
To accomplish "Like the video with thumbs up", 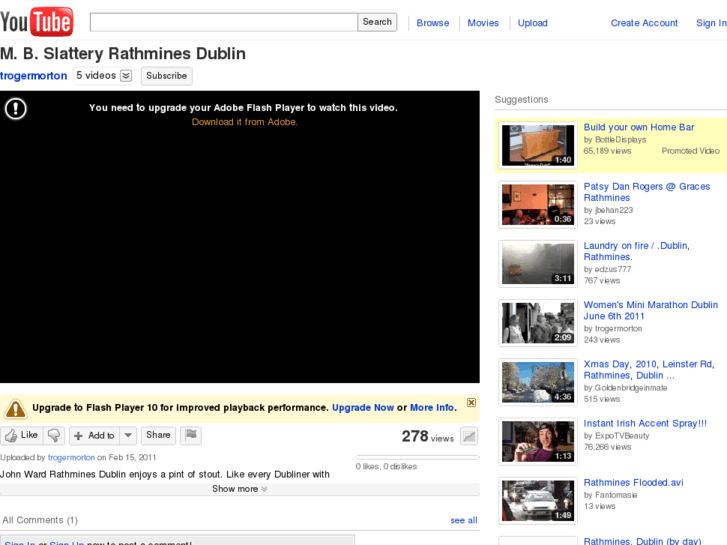I will 21,435.
